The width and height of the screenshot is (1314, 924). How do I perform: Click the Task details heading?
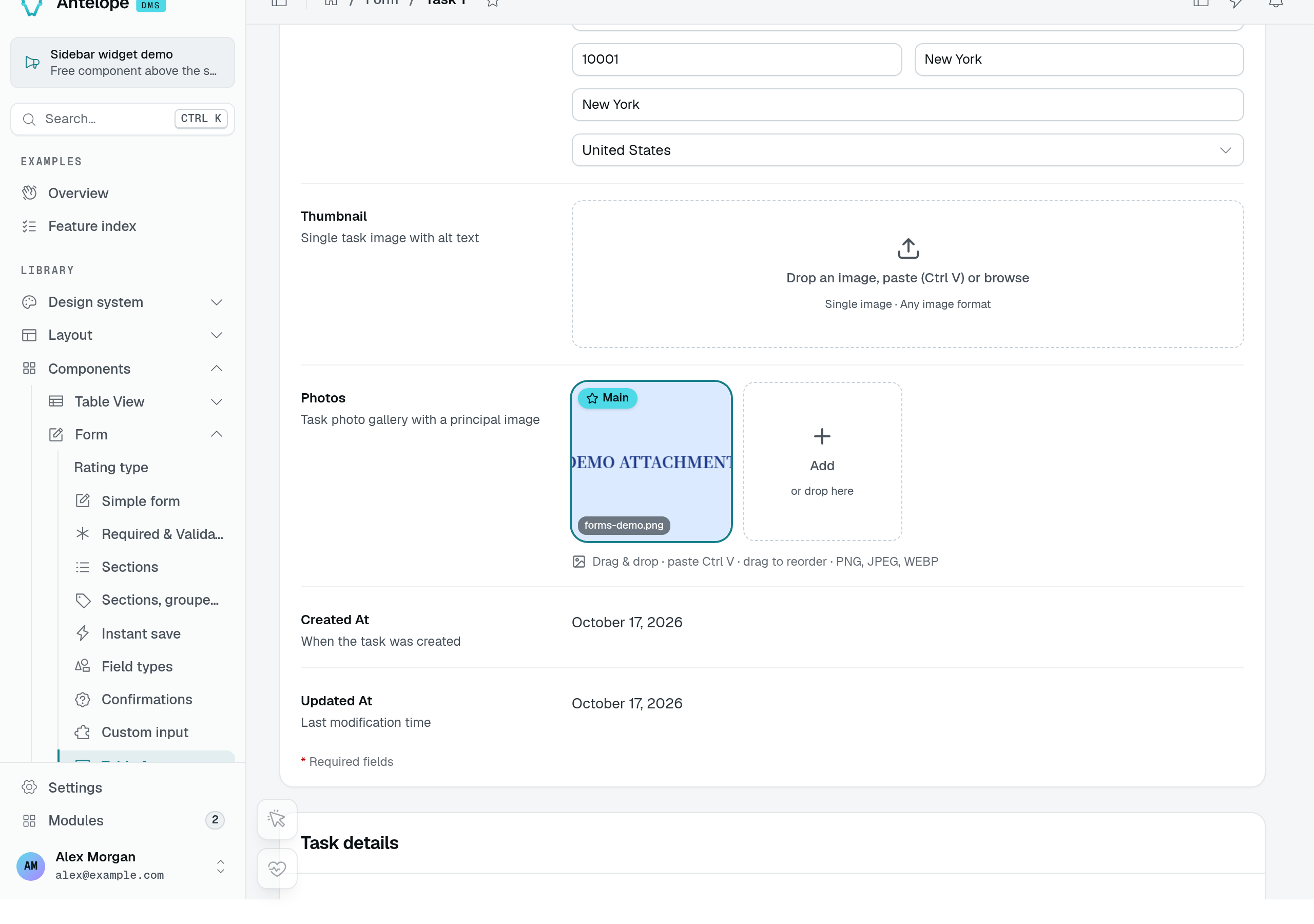pos(349,843)
